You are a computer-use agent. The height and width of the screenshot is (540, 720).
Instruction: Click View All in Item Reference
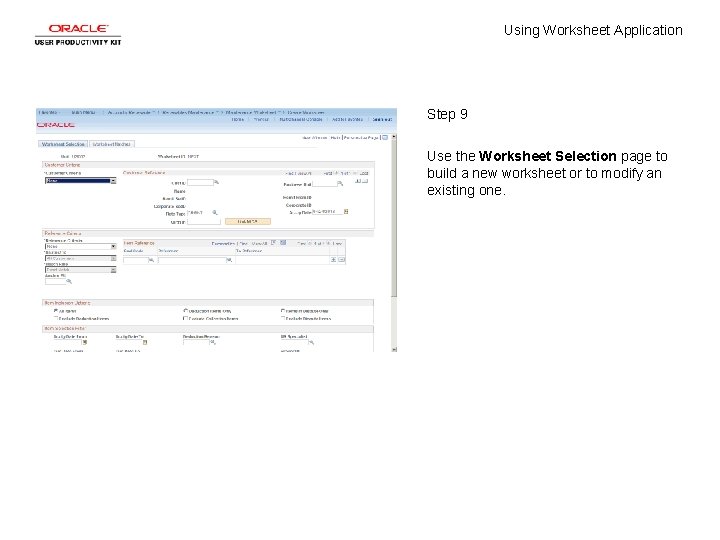tap(260, 243)
